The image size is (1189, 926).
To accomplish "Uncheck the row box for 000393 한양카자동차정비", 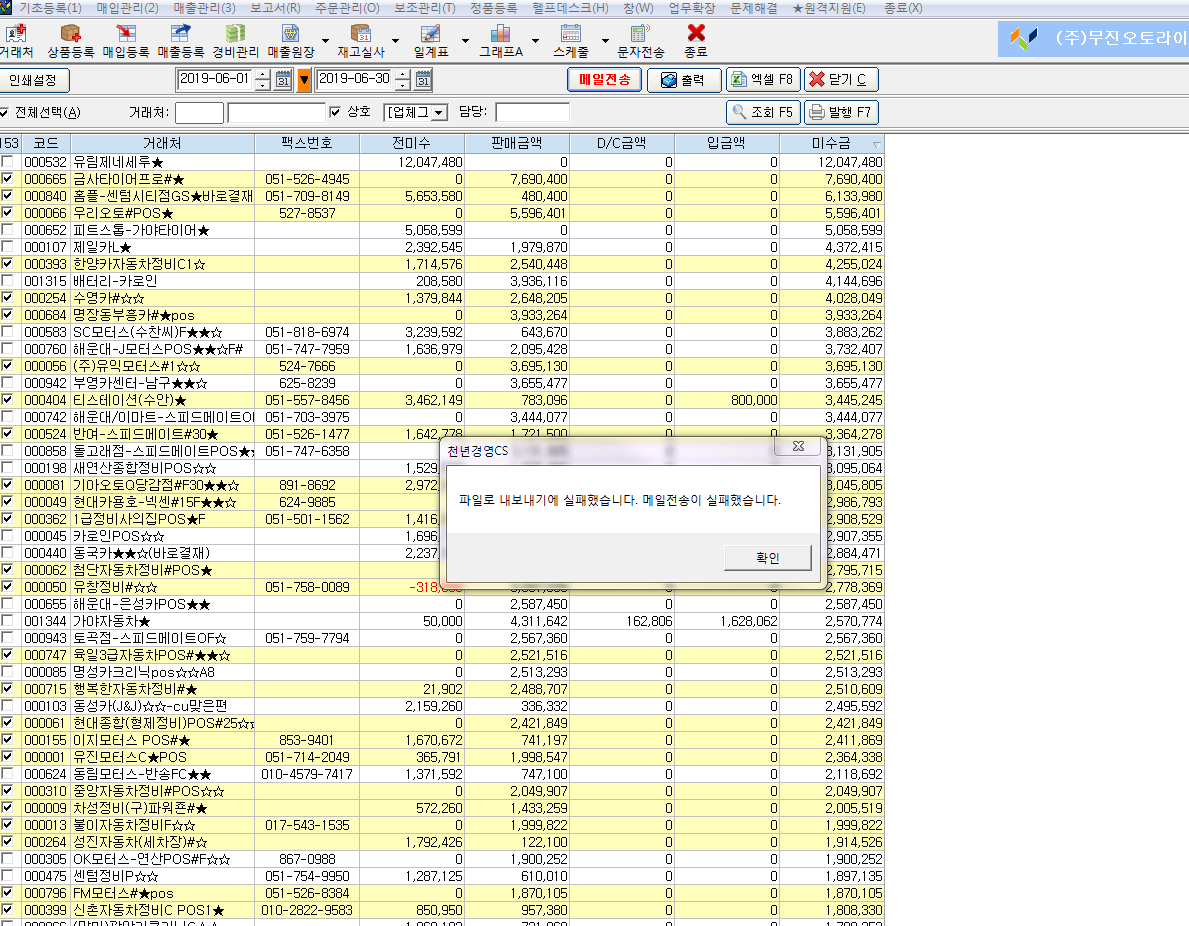I will point(8,264).
